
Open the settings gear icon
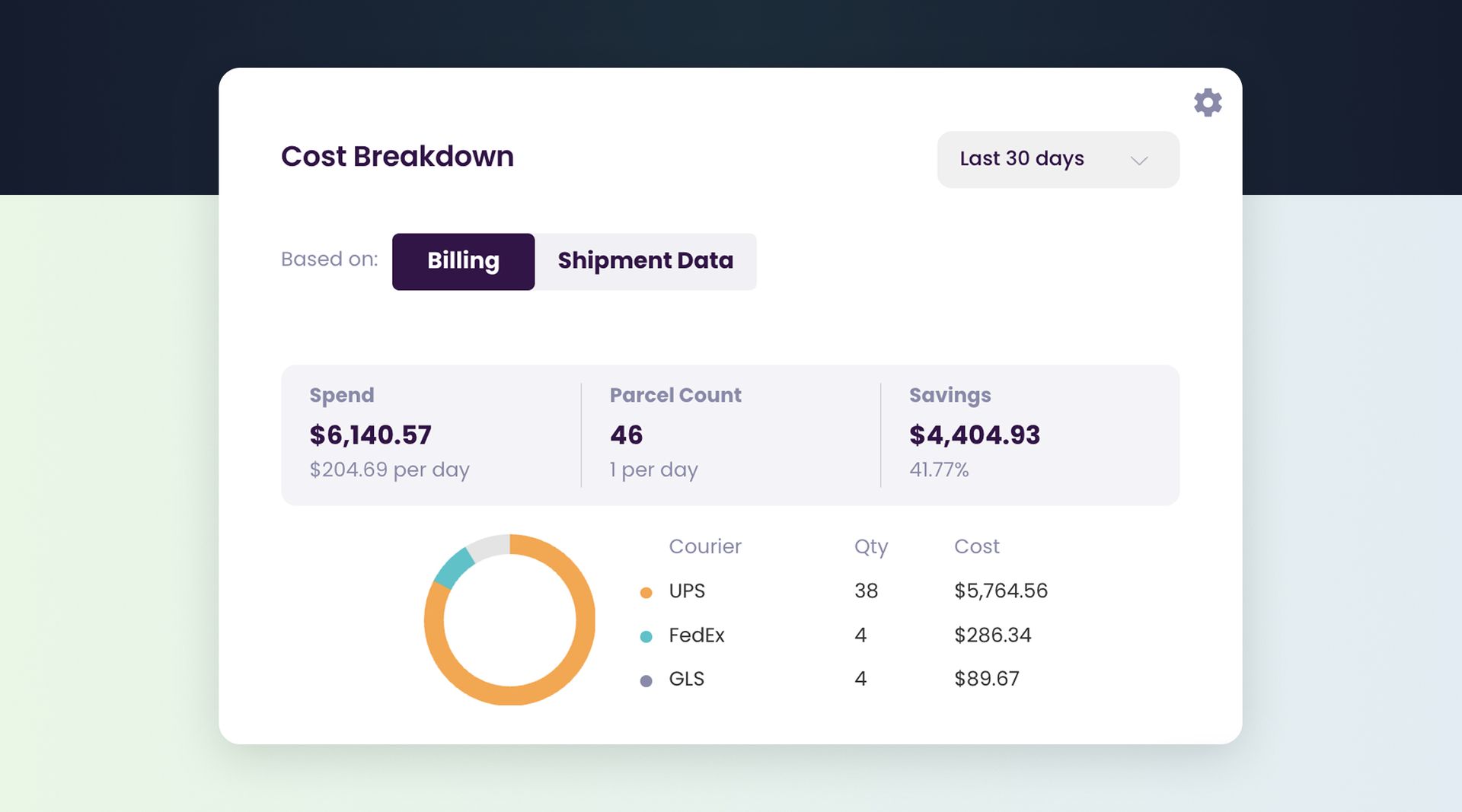point(1208,103)
